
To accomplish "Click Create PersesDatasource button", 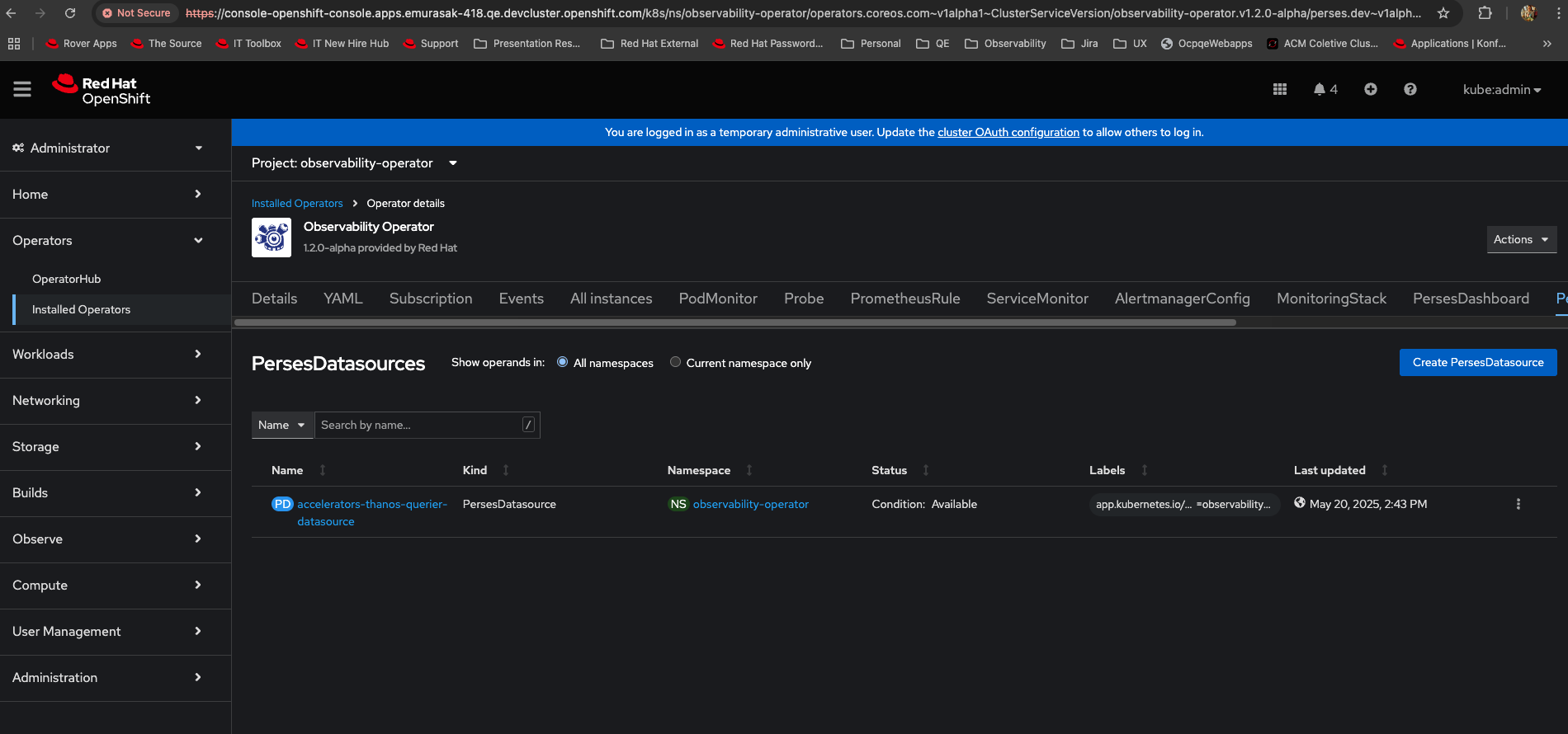I will pos(1477,362).
